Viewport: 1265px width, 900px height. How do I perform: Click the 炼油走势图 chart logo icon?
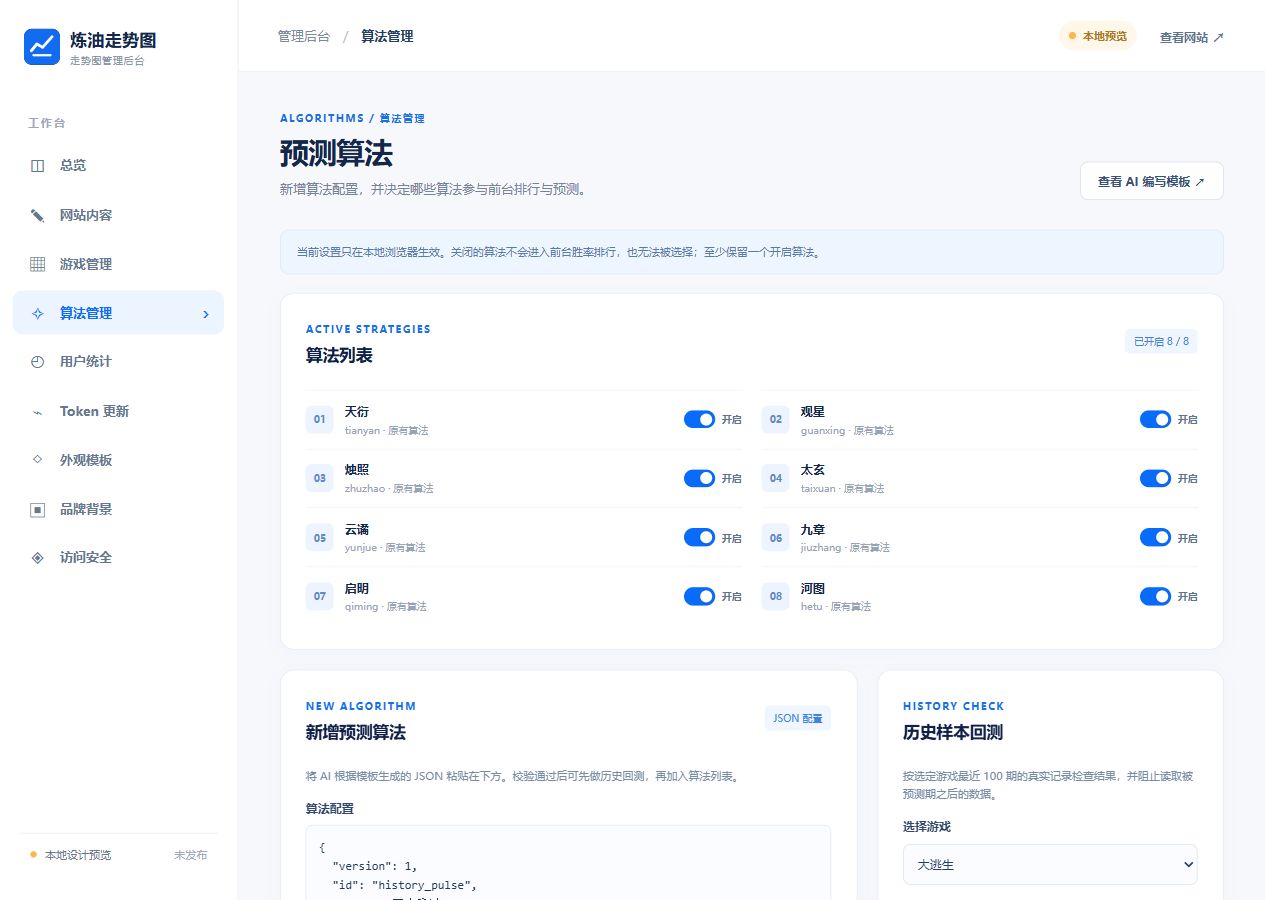pos(42,46)
